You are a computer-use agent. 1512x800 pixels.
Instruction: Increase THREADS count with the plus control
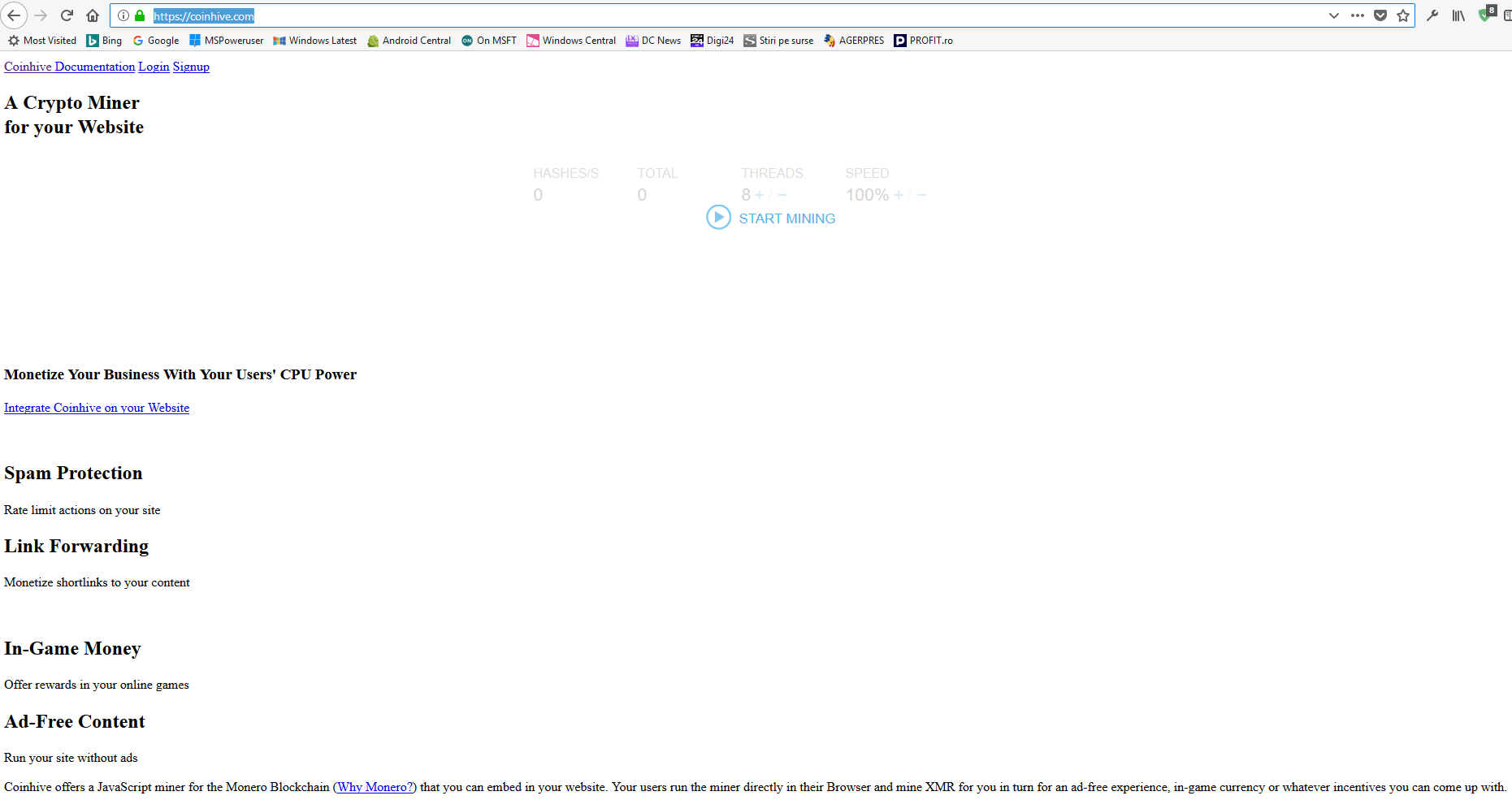tap(759, 195)
